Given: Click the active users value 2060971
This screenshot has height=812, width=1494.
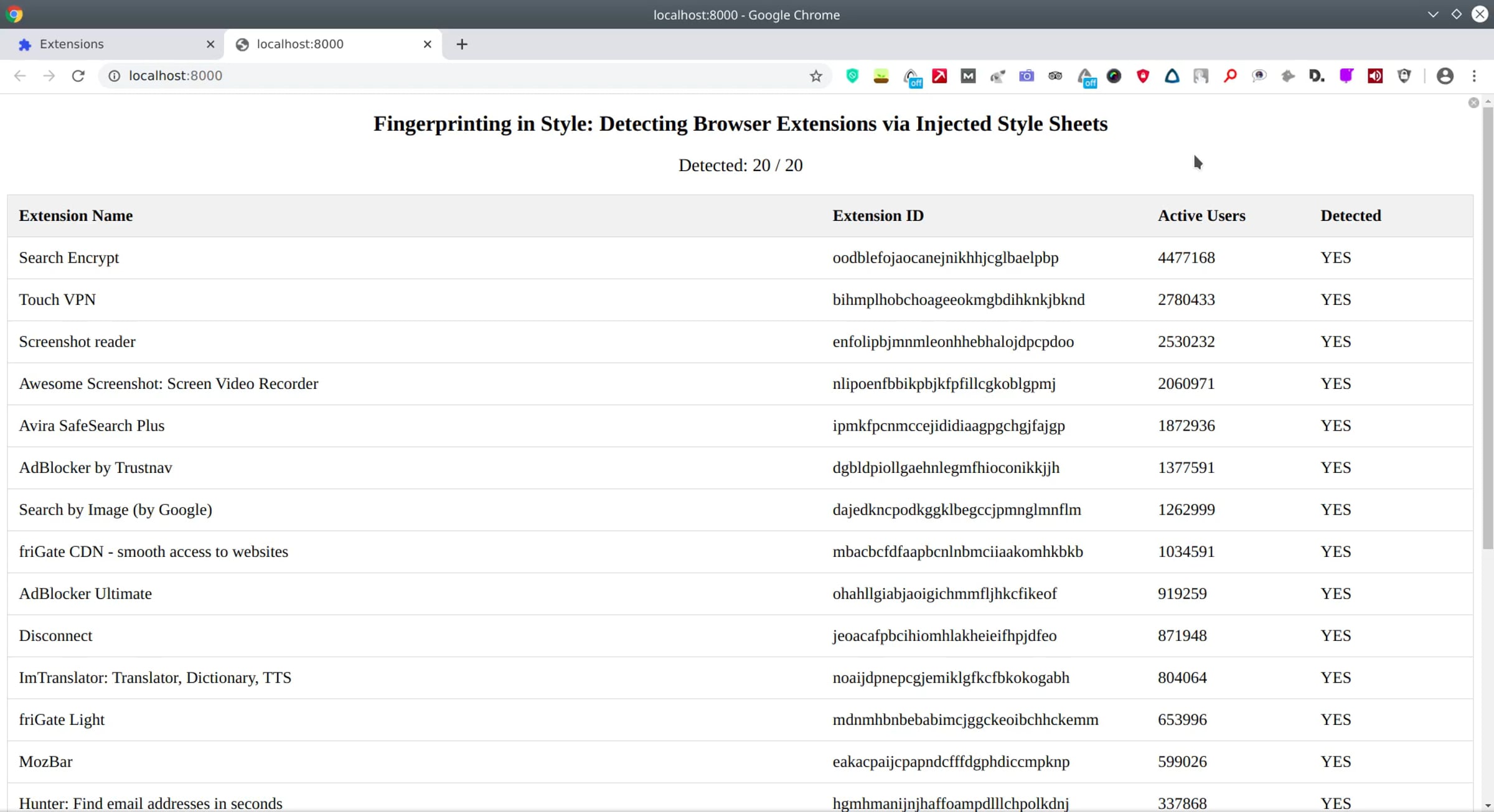Looking at the screenshot, I should click(1186, 384).
